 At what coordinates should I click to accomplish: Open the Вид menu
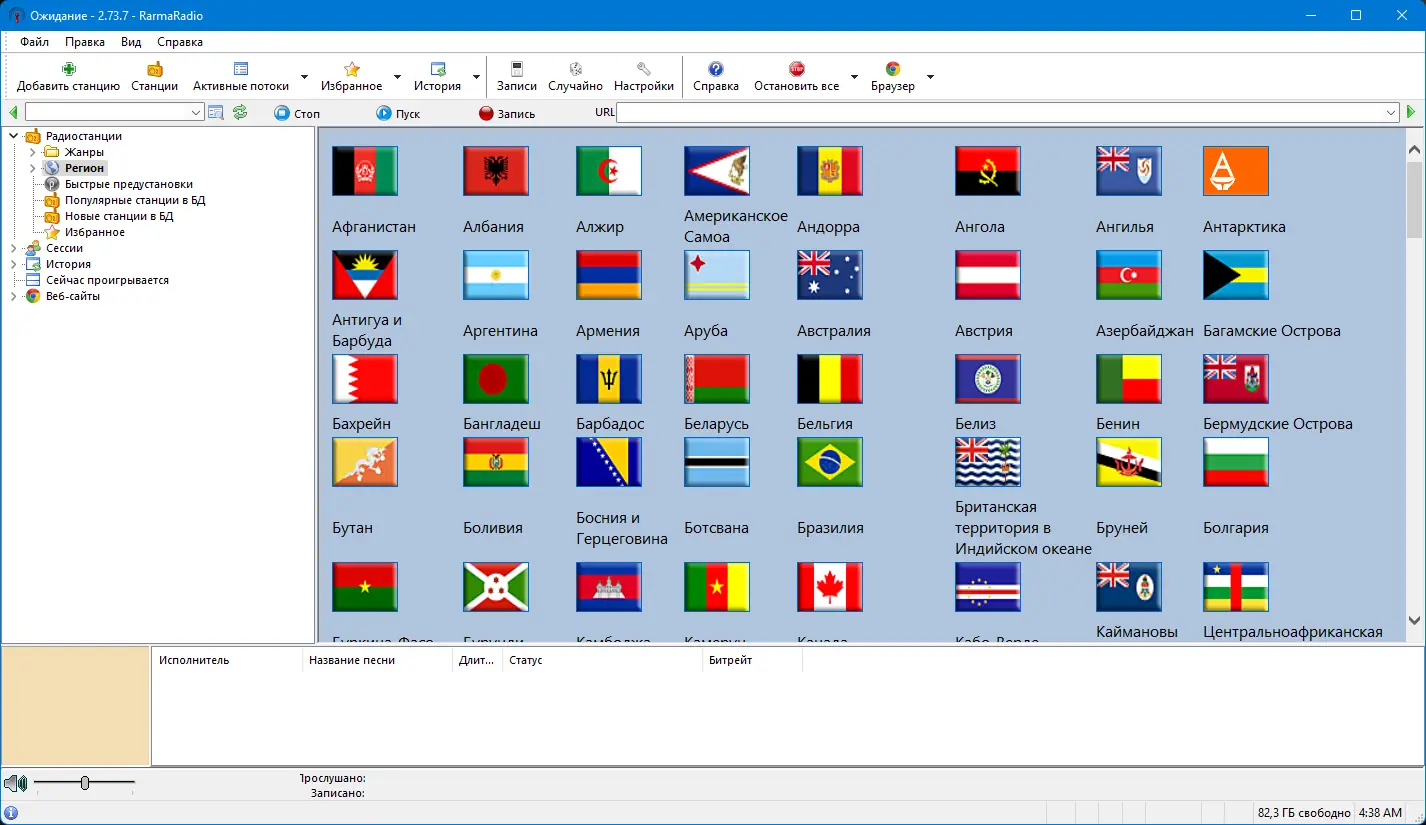(130, 41)
